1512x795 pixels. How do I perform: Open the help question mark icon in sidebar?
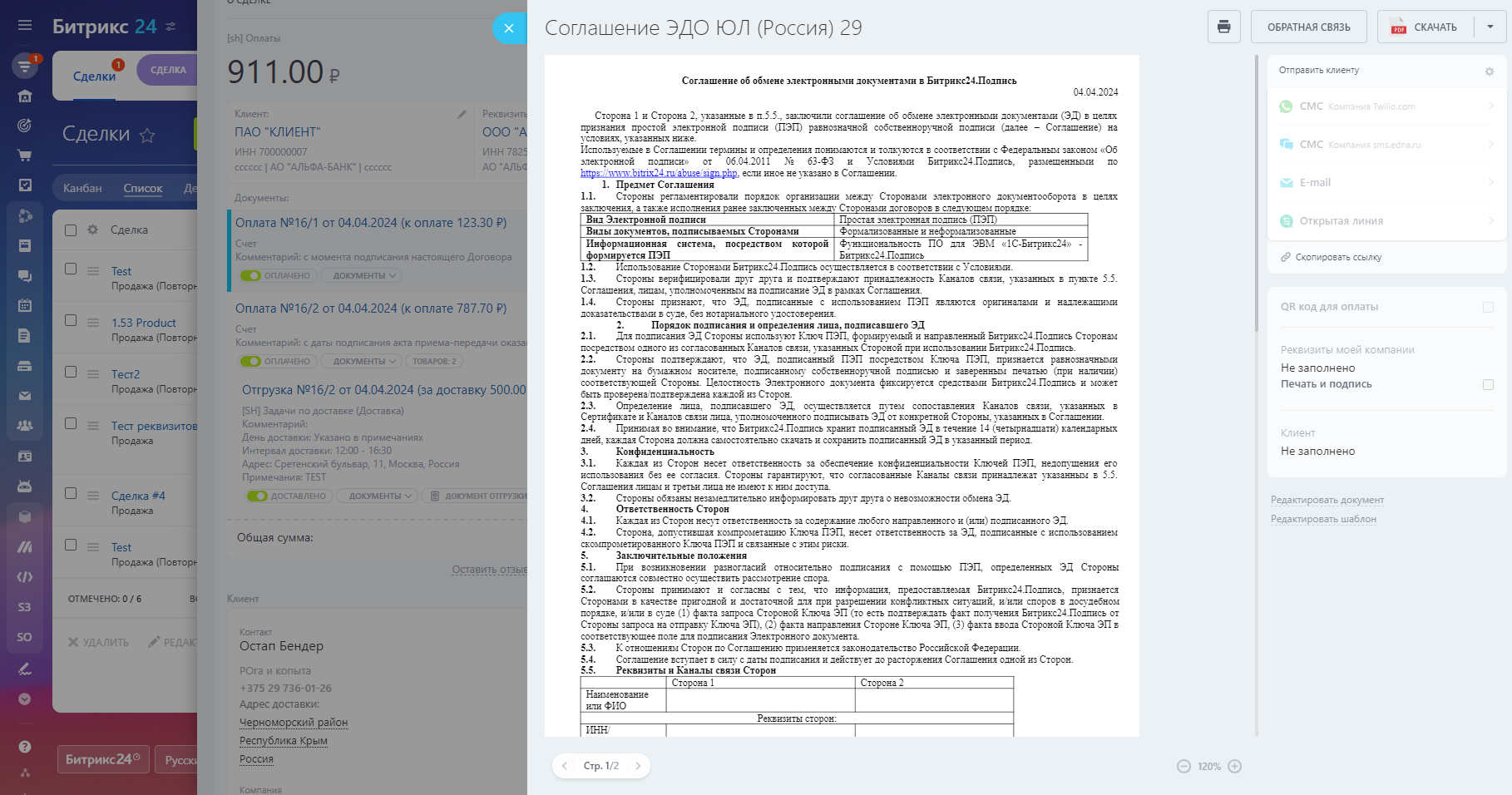click(25, 746)
